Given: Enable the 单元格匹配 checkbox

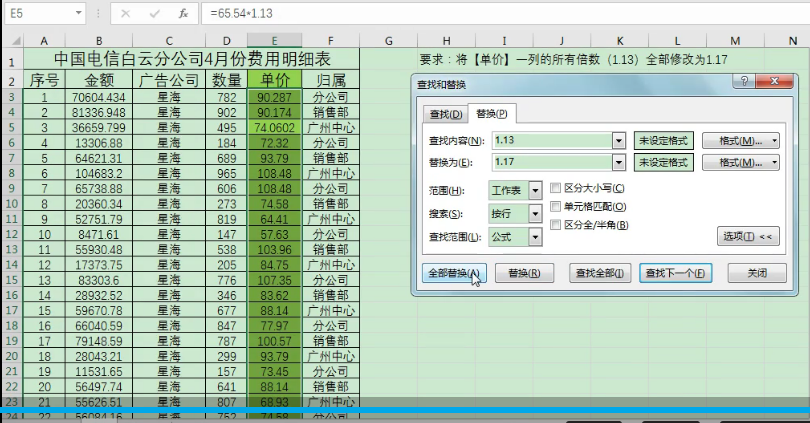Looking at the screenshot, I should pos(555,207).
